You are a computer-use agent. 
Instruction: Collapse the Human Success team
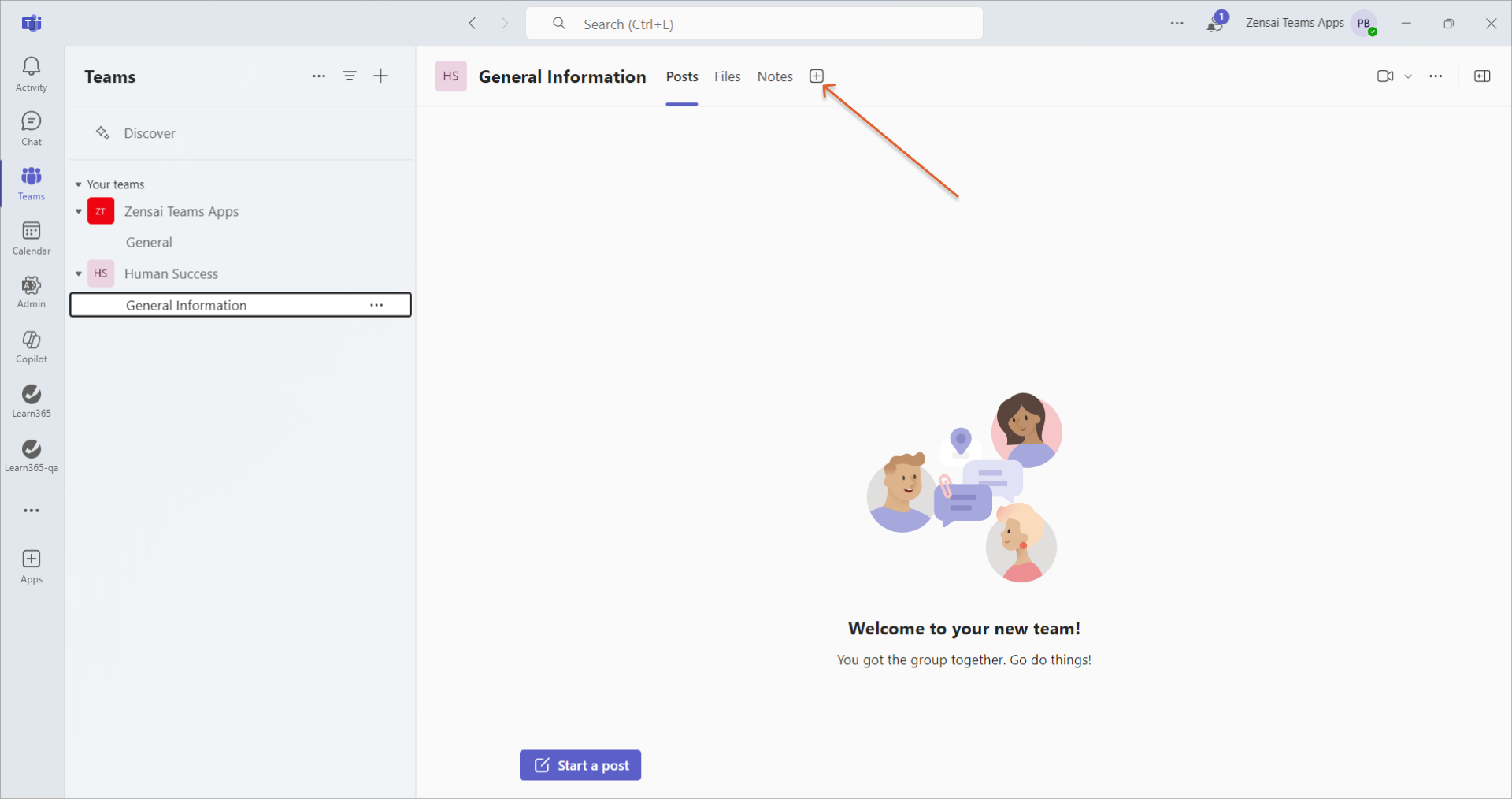(x=79, y=273)
